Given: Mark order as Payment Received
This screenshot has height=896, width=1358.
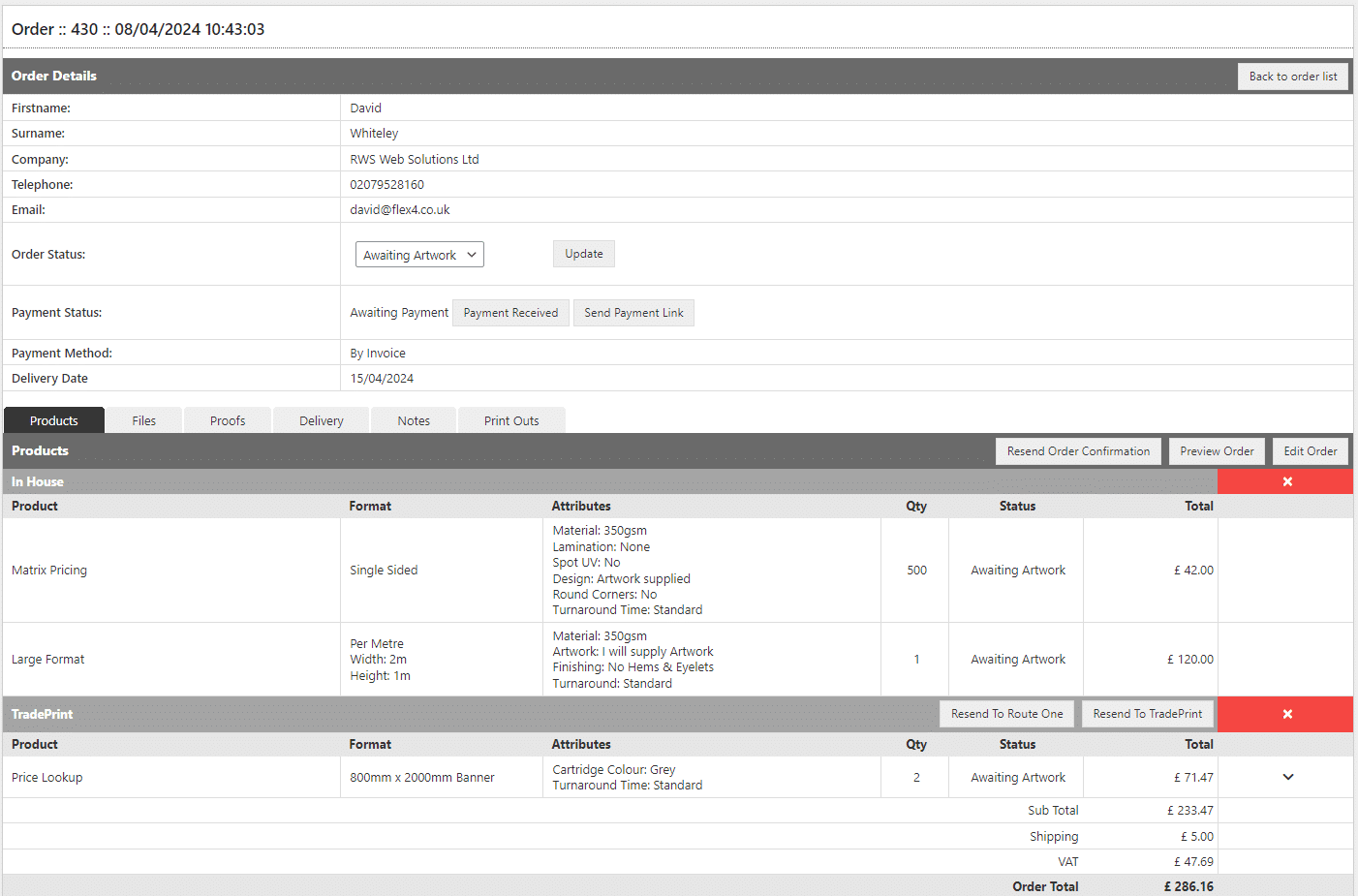Looking at the screenshot, I should tap(510, 313).
